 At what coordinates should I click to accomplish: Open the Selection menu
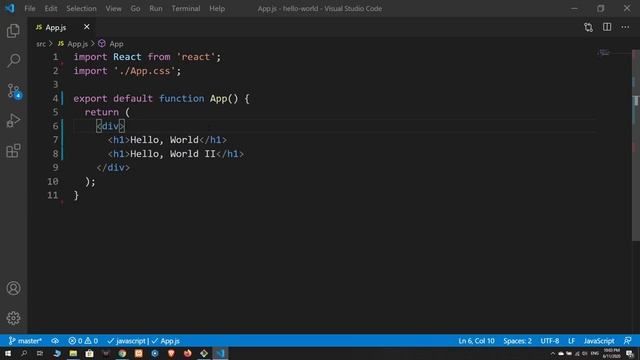(81, 8)
